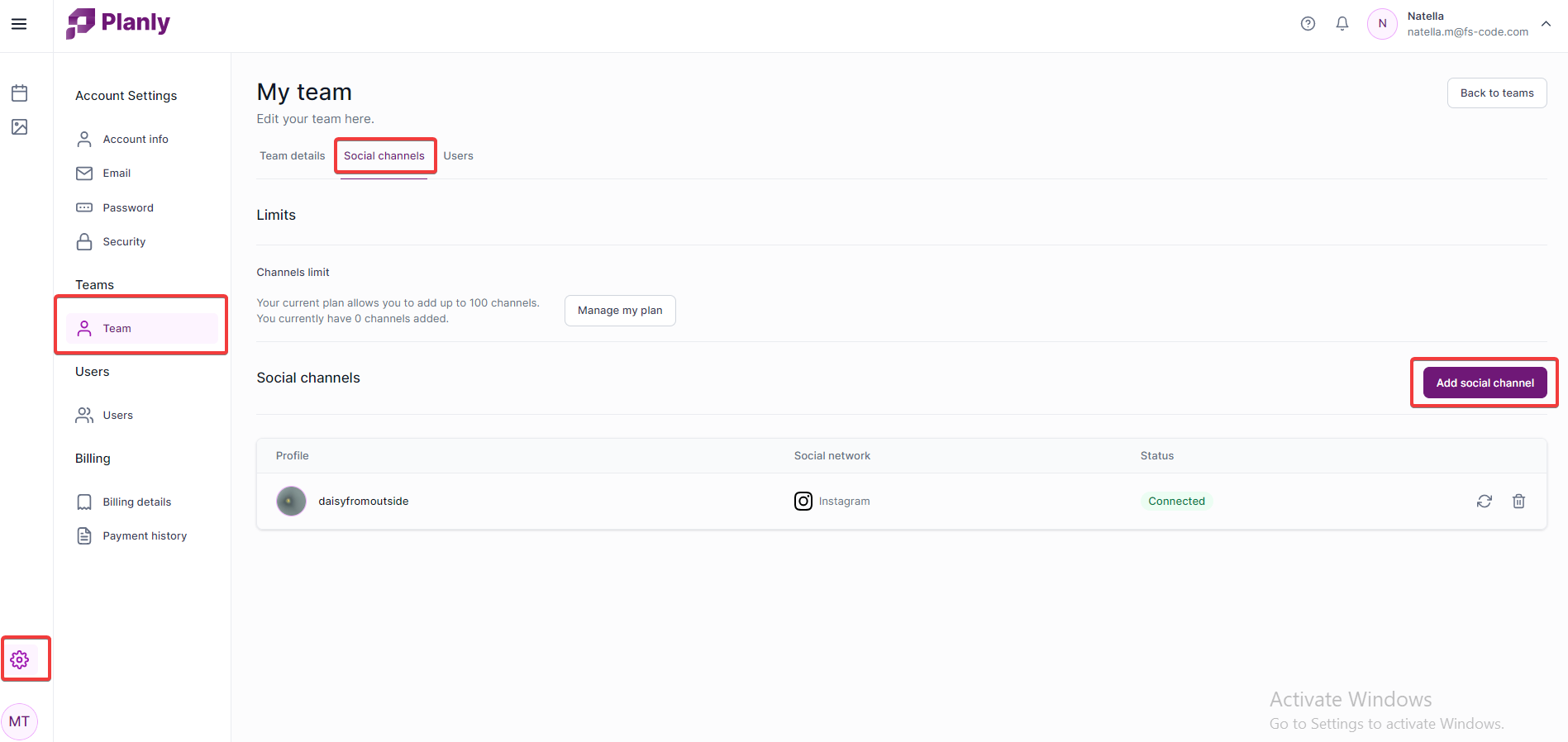Switch to Users tab
This screenshot has height=742, width=1568.
[458, 155]
